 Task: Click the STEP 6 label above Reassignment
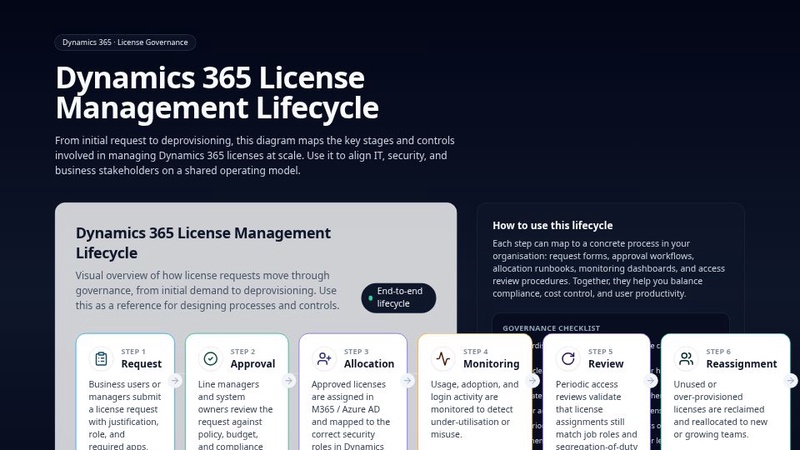coord(718,352)
